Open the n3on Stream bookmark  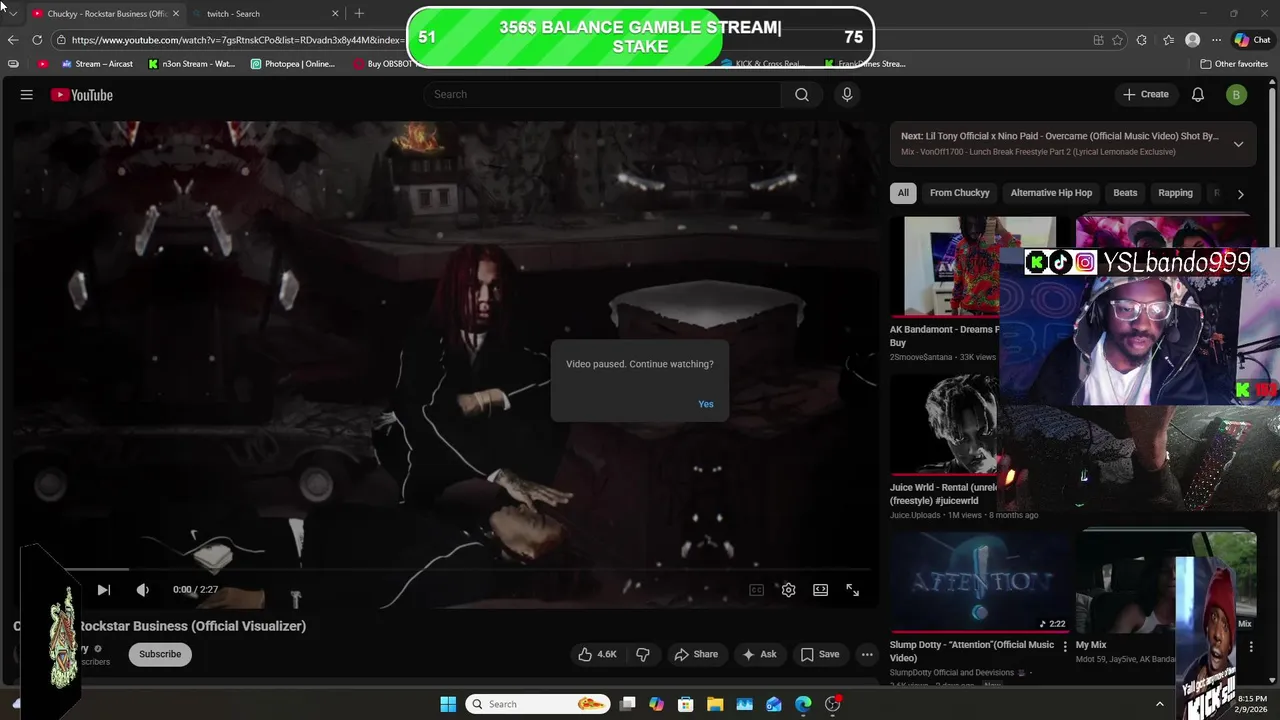pyautogui.click(x=191, y=64)
